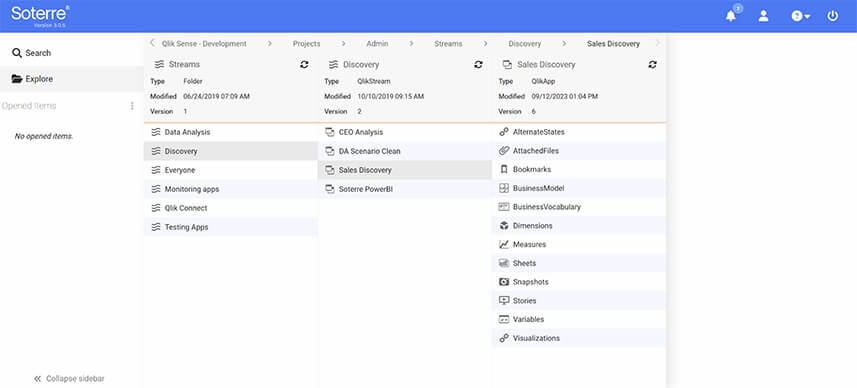Open the user profile icon
The height and width of the screenshot is (388, 857).
[x=764, y=16]
